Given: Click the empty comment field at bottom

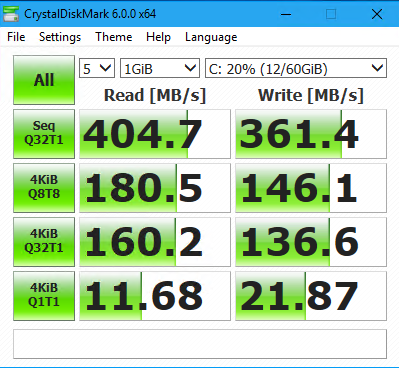Looking at the screenshot, I should pos(200,344).
